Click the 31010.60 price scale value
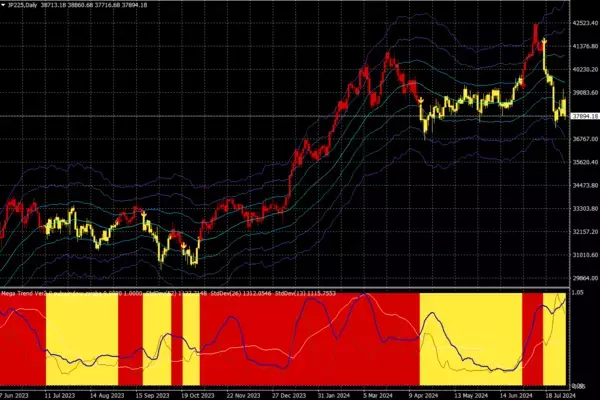Screen dimensions: 600x400 [x=585, y=255]
